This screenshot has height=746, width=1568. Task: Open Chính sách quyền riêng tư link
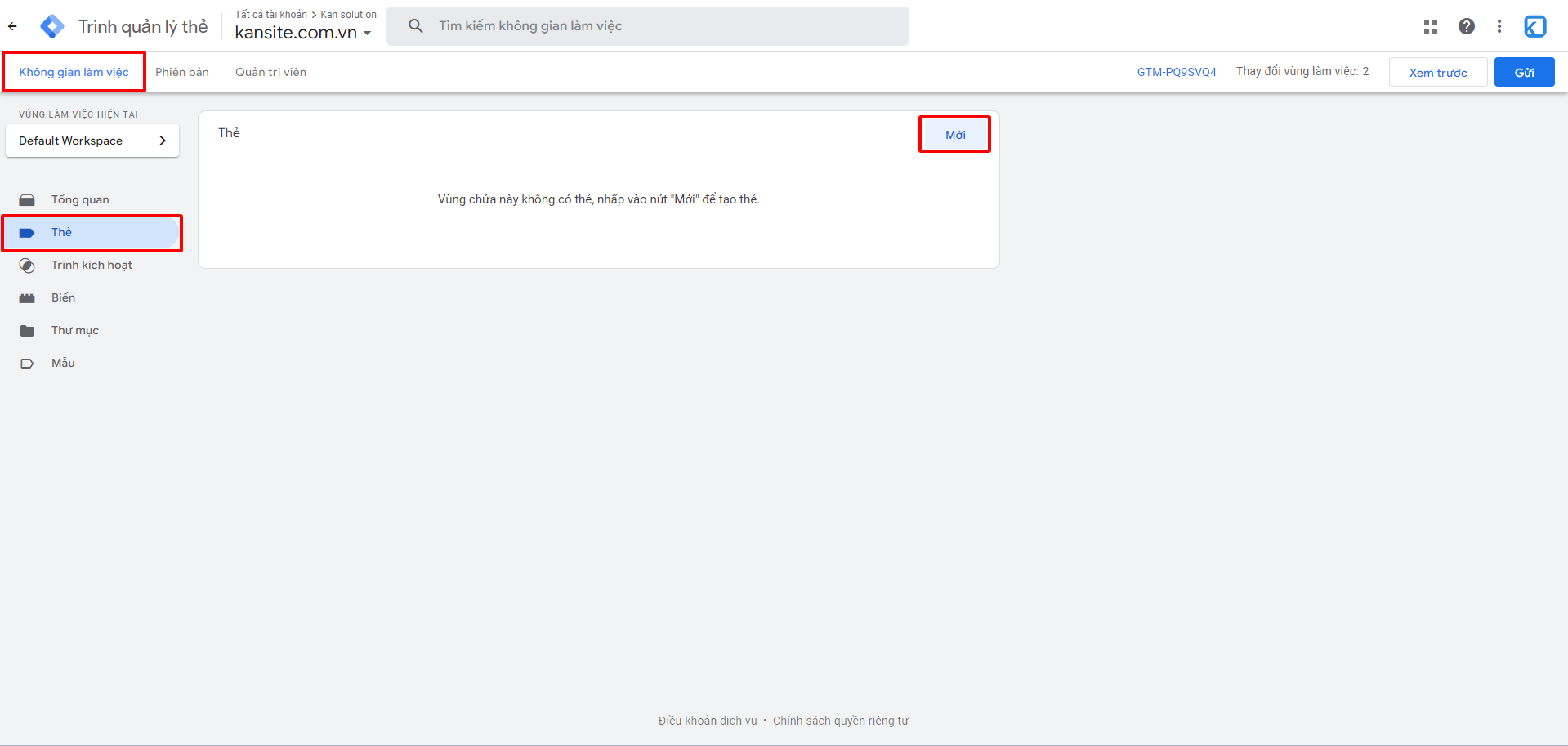coord(841,721)
